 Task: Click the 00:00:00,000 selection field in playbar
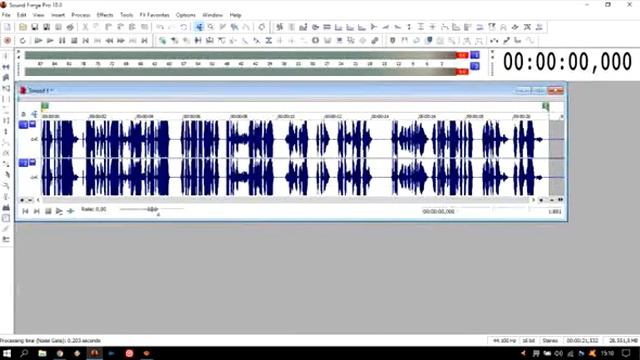click(438, 211)
